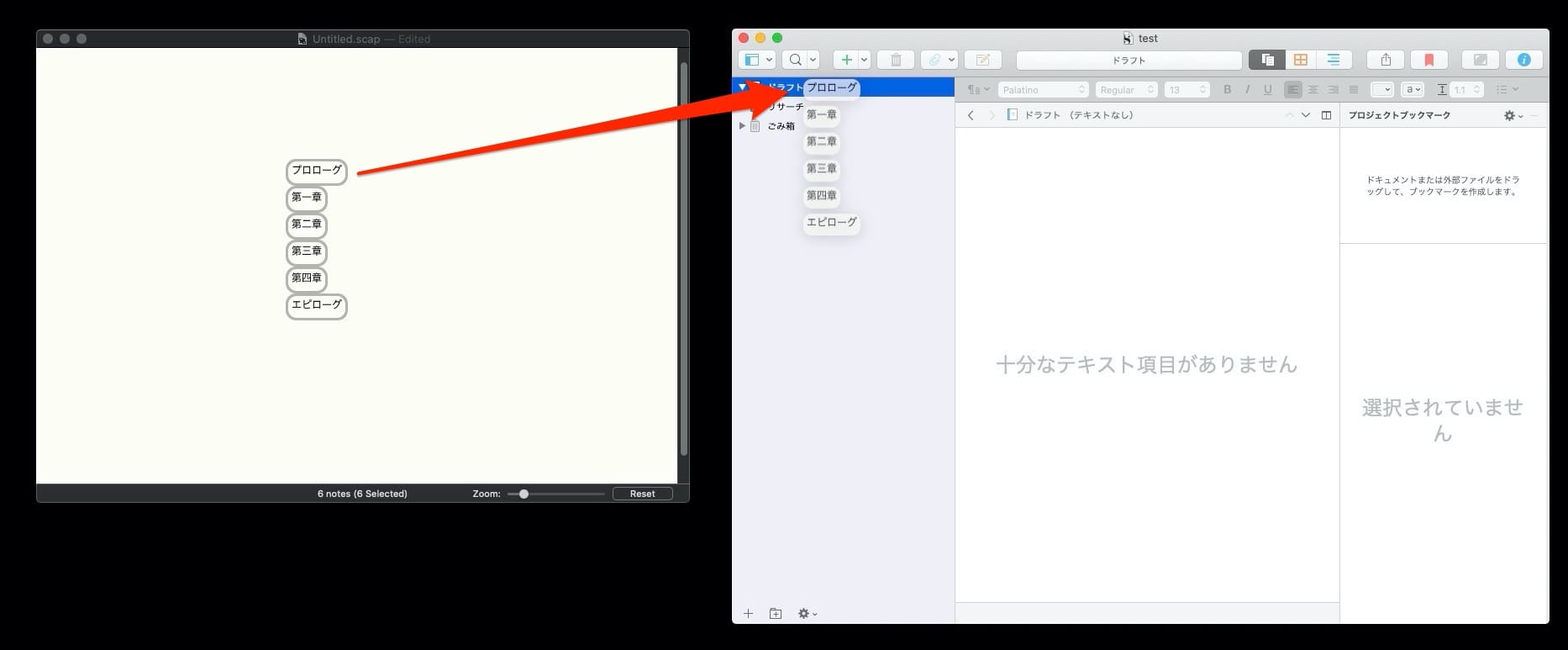
Task: Click the 第三章 note in Scapple
Action: [307, 252]
